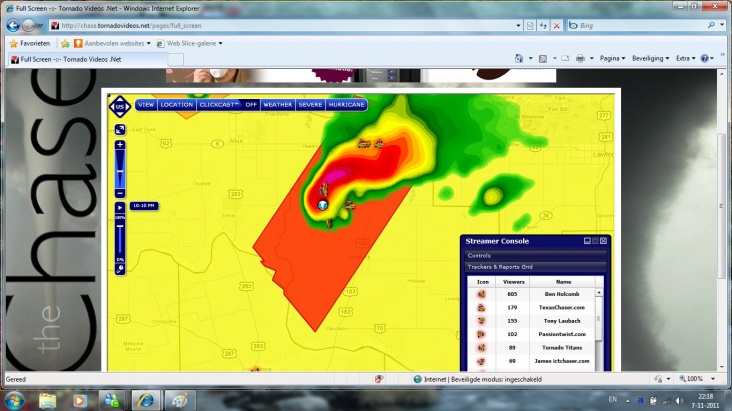The image size is (732, 411).
Task: Open a new blank tab
Action: point(176,59)
